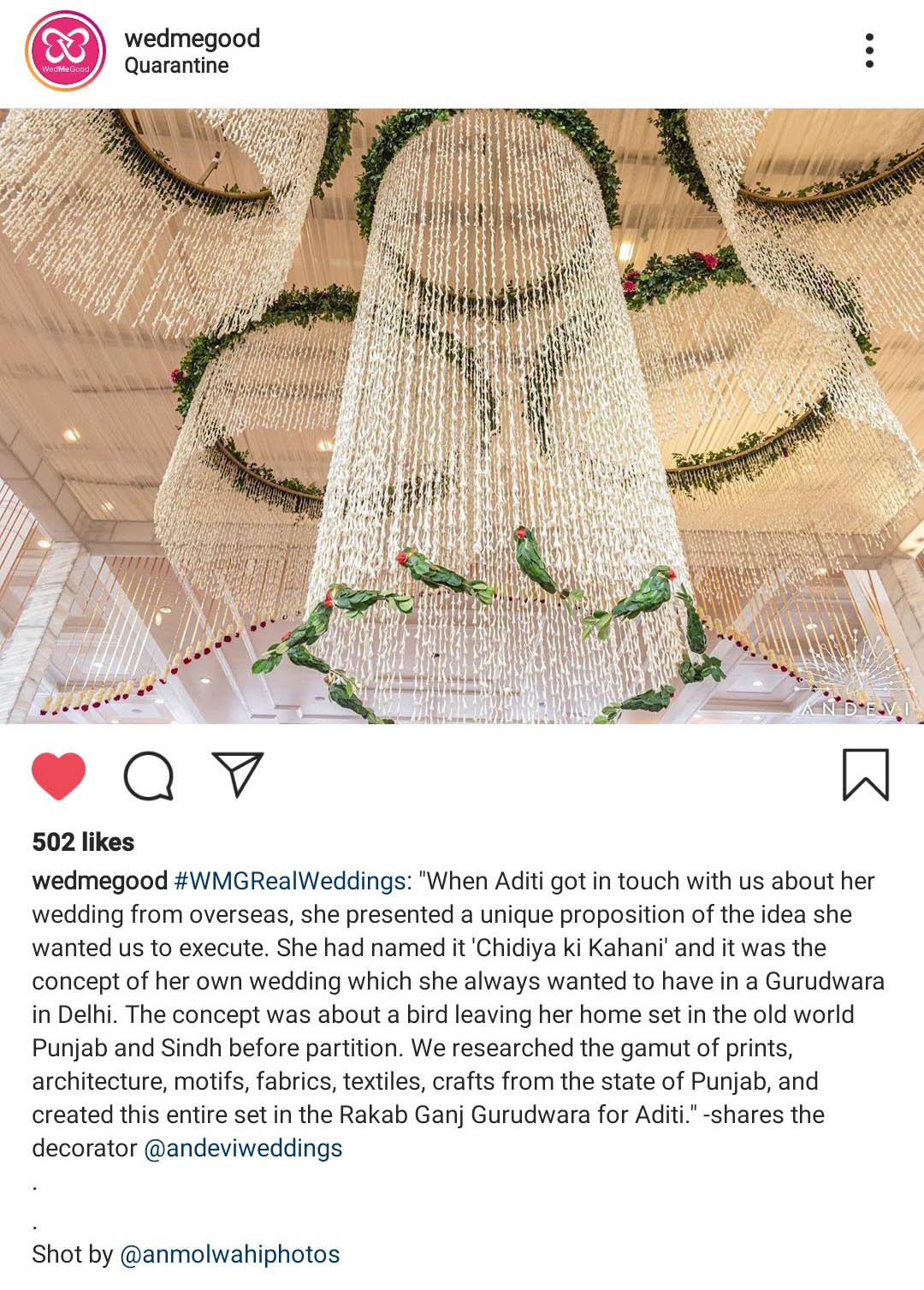Open the wedmegood profile picture
Screen dimensions: 924x1290
pos(66,51)
